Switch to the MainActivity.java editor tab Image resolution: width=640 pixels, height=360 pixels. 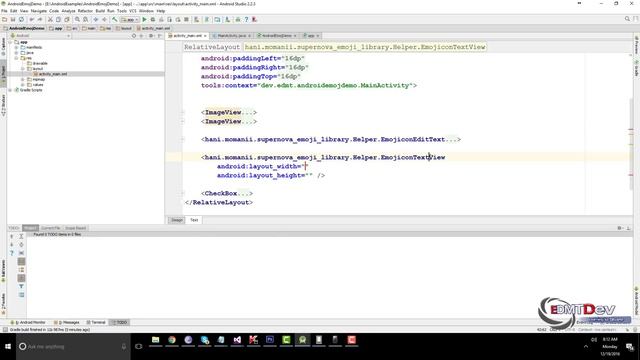point(231,36)
